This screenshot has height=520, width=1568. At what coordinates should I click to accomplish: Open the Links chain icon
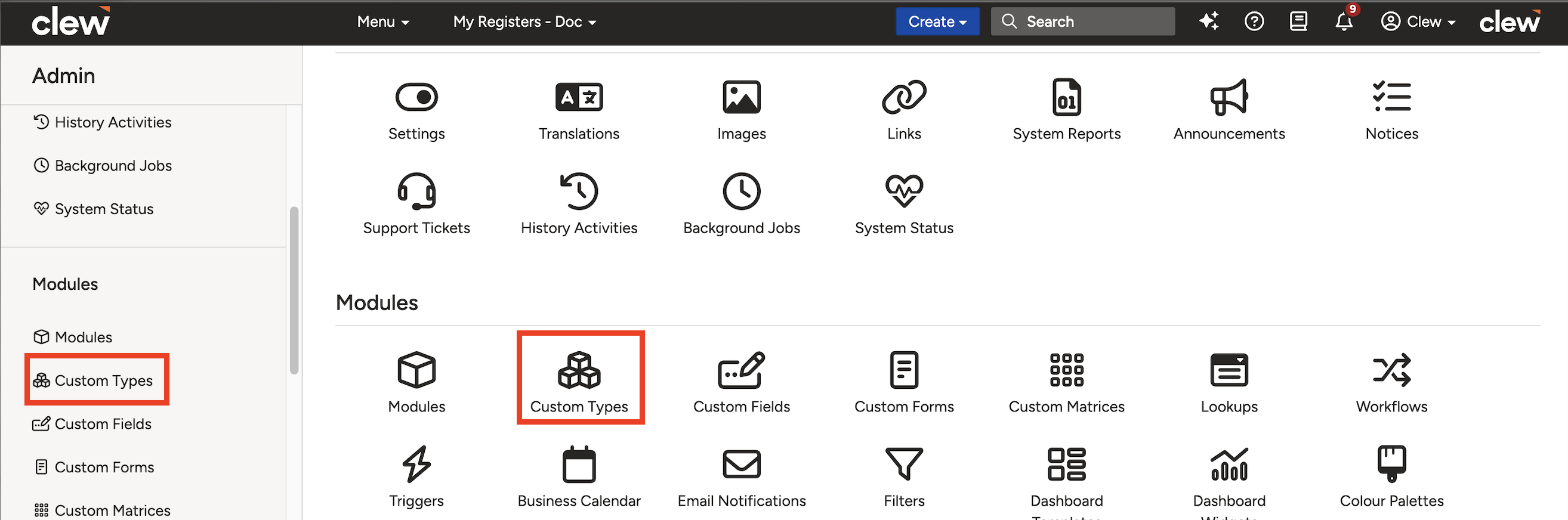tap(904, 97)
